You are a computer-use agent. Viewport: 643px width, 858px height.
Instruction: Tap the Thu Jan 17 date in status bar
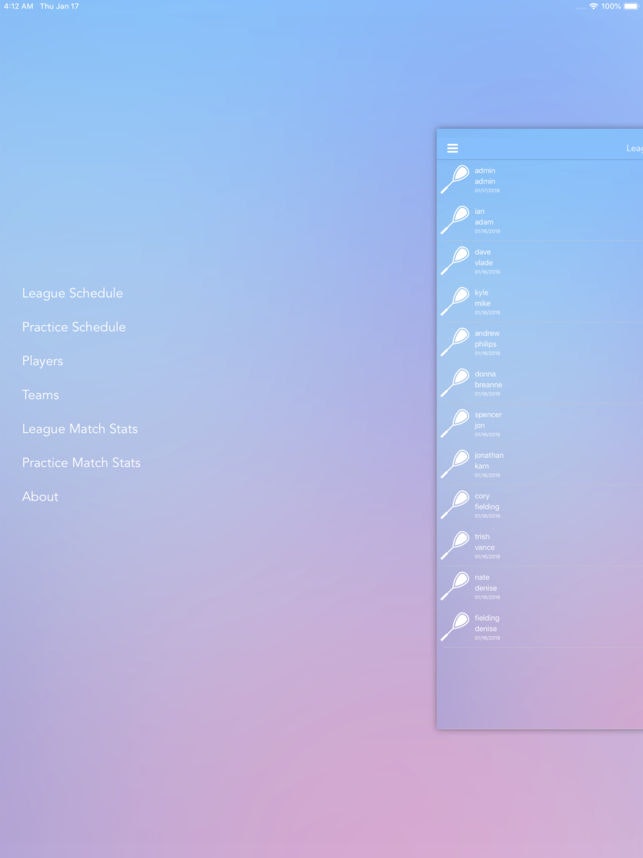[x=59, y=6]
